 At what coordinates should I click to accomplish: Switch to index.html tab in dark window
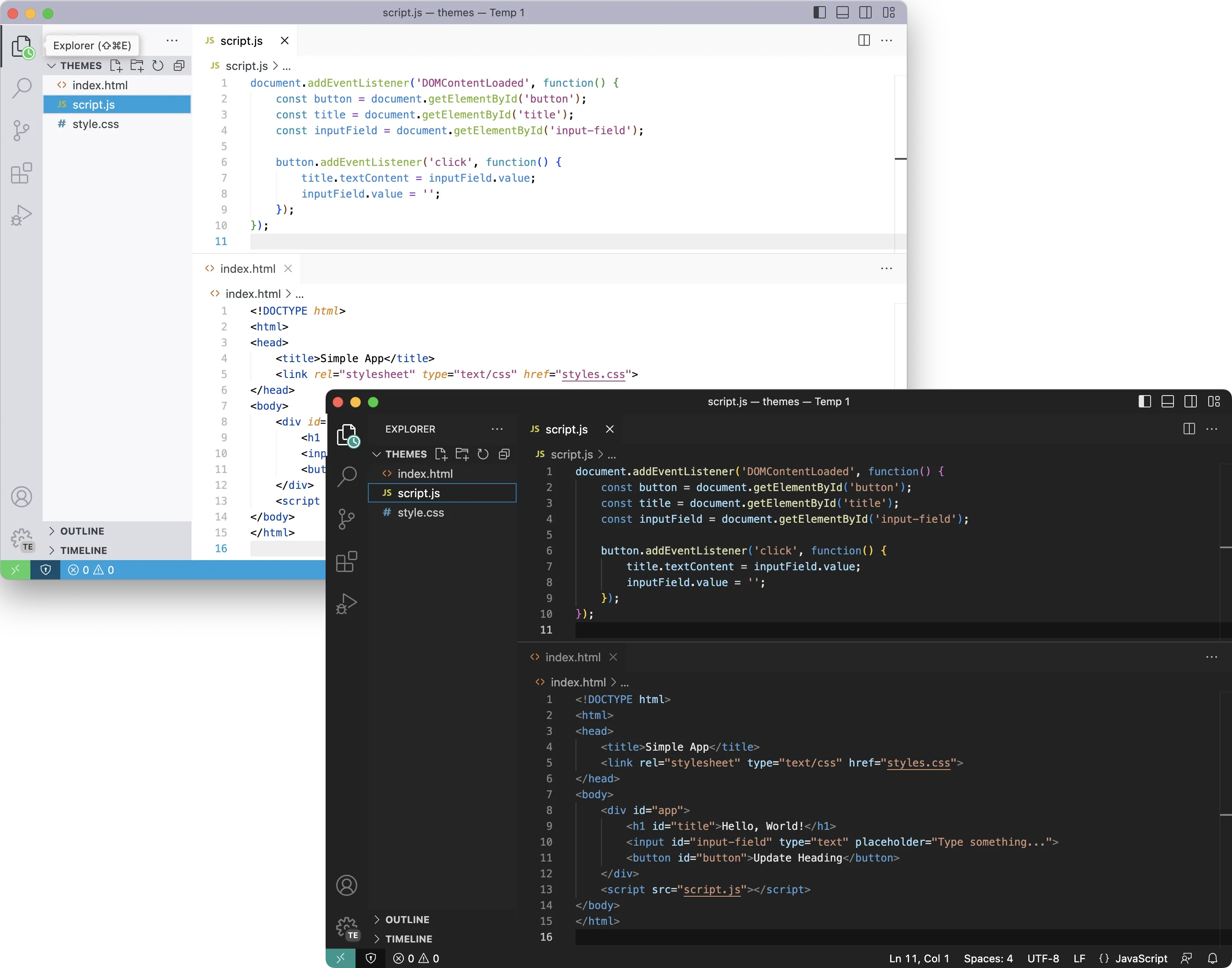(x=572, y=657)
